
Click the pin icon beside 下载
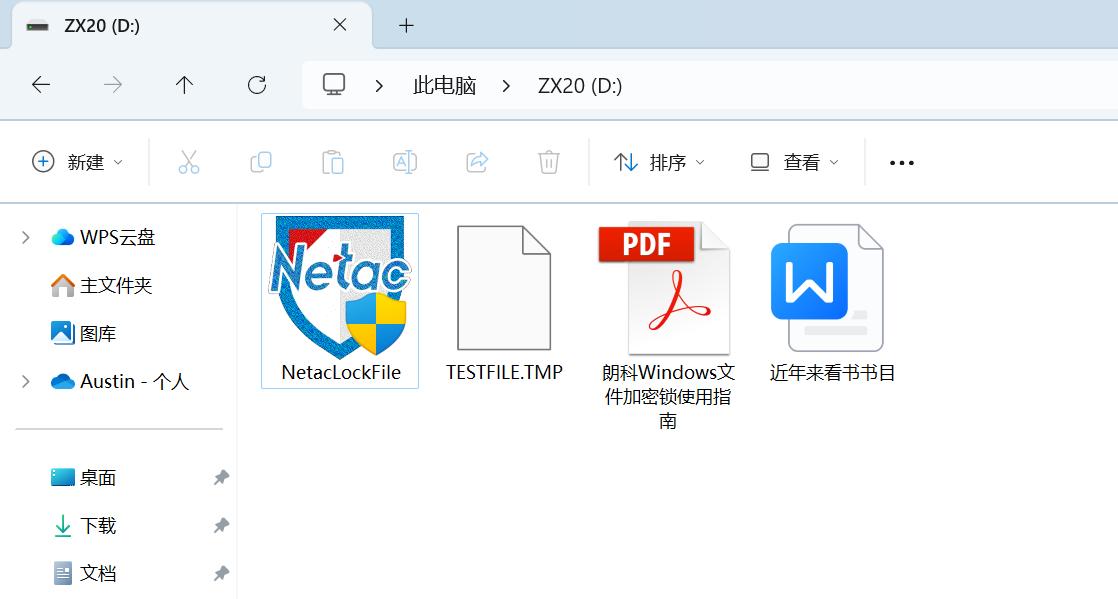point(222,526)
